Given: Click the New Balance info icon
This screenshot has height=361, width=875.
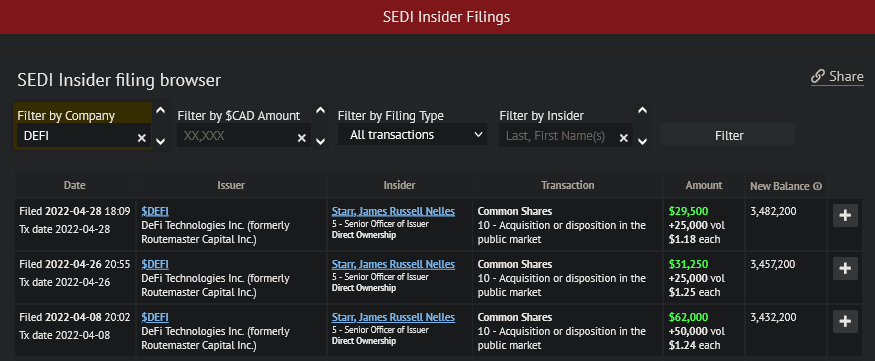Looking at the screenshot, I should pos(818,186).
